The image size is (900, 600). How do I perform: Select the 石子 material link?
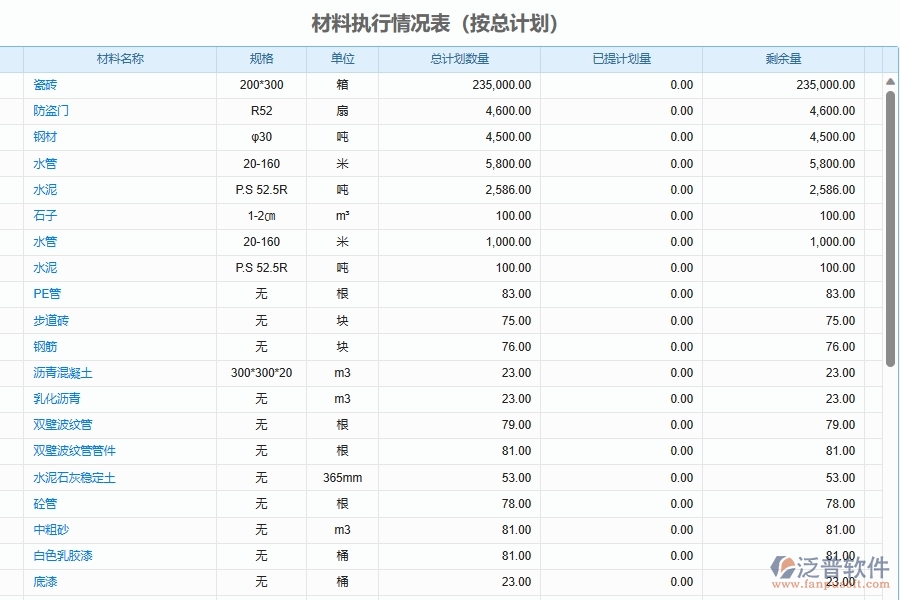[x=45, y=215]
